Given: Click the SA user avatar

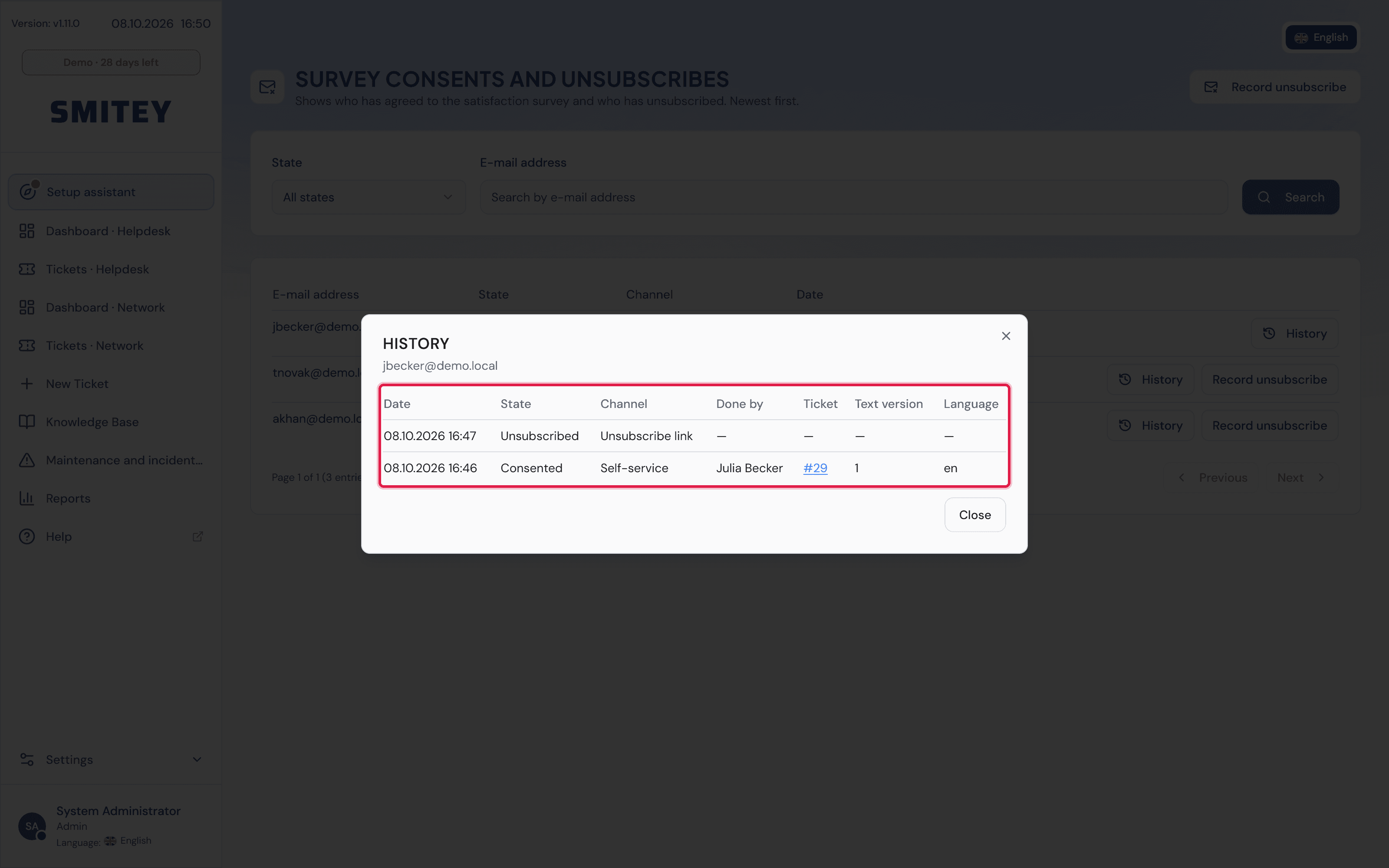Looking at the screenshot, I should tap(32, 826).
